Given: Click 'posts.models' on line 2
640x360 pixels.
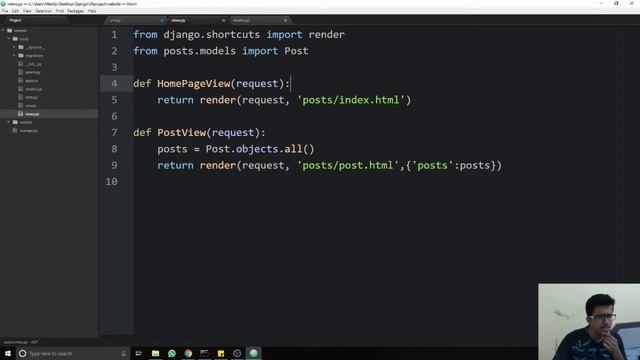Looking at the screenshot, I should click(200, 51).
